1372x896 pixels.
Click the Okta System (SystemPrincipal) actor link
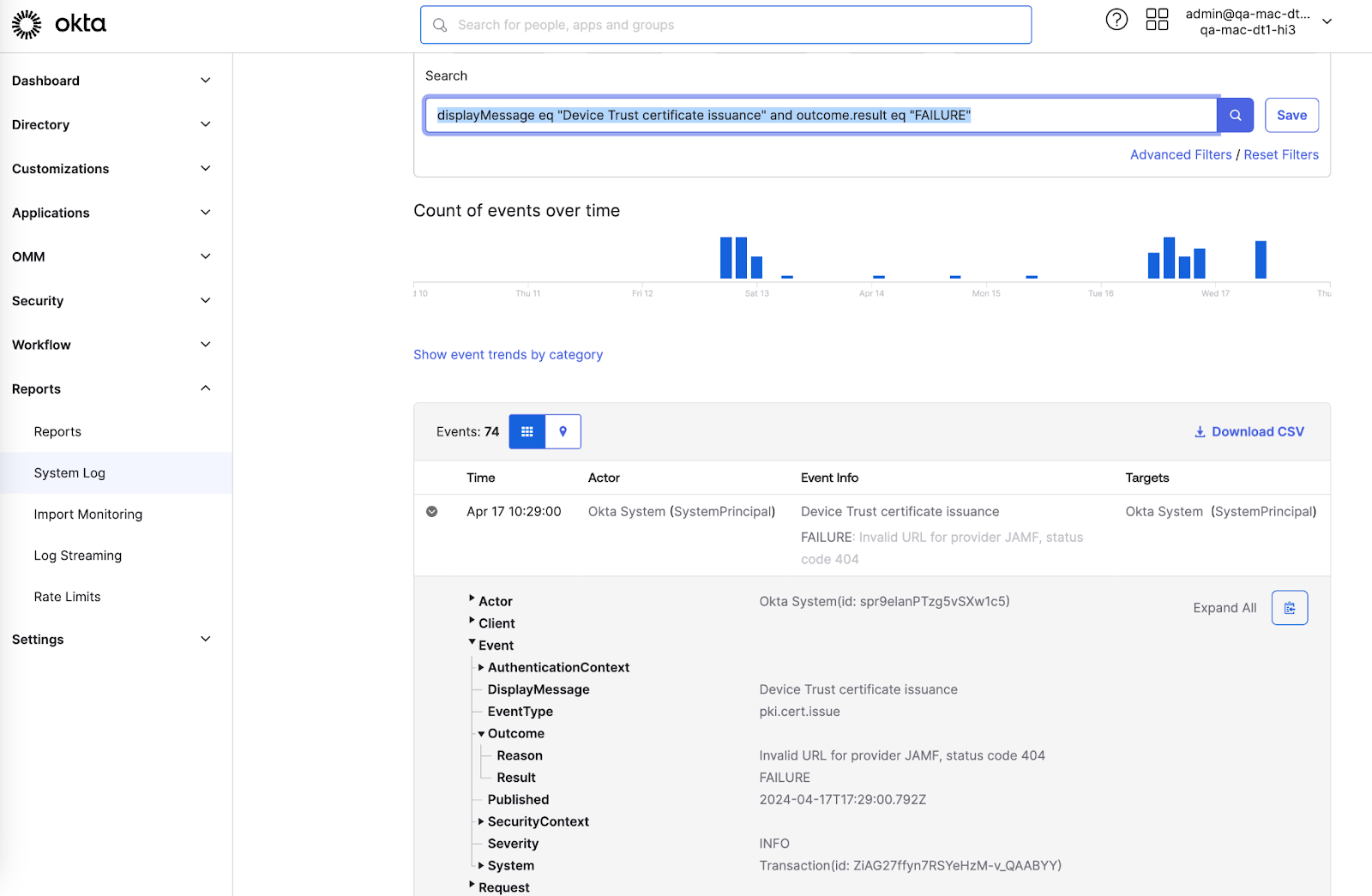[x=682, y=512]
